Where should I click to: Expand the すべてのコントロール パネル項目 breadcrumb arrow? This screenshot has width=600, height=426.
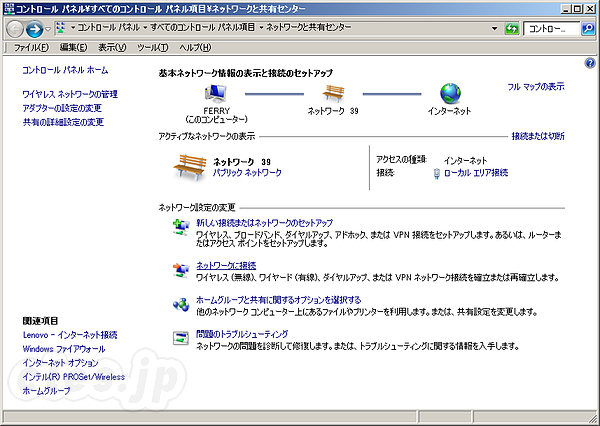[x=262, y=29]
